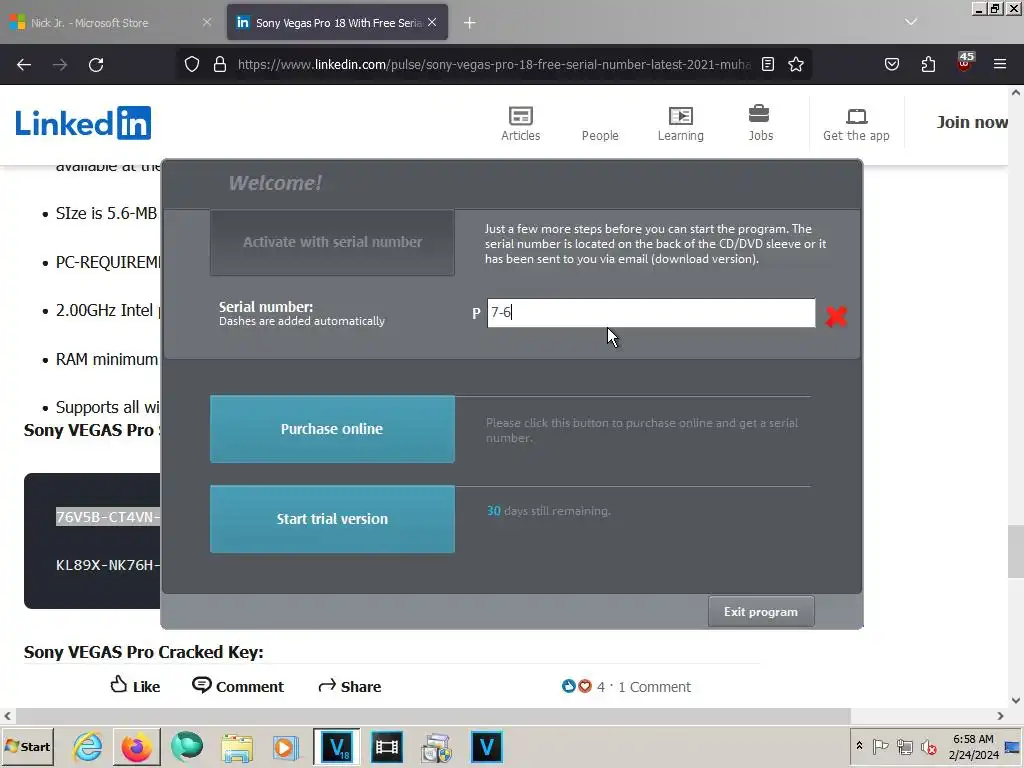Click Purchase online button
Viewport: 1024px width, 768px height.
tap(332, 429)
